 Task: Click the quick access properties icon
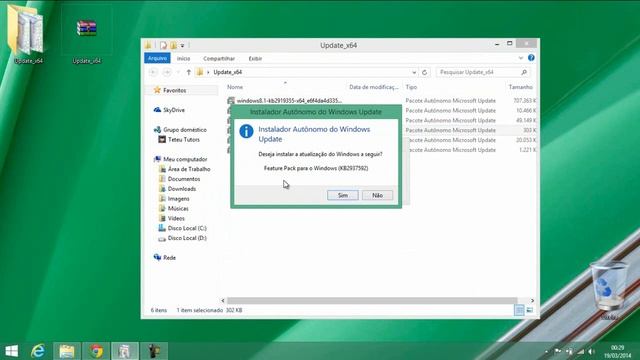coord(163,45)
